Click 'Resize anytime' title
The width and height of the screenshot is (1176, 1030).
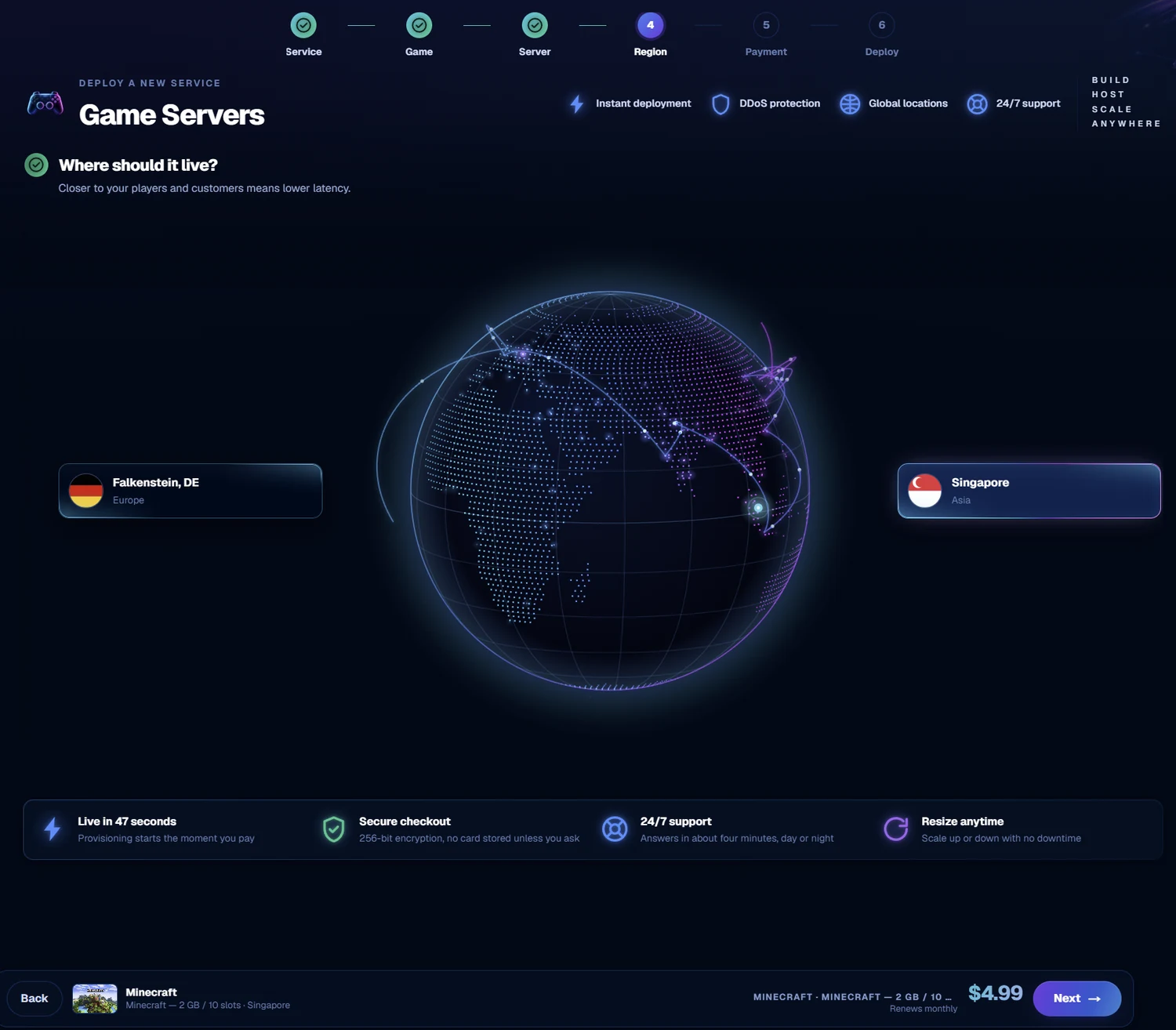pyautogui.click(x=963, y=821)
